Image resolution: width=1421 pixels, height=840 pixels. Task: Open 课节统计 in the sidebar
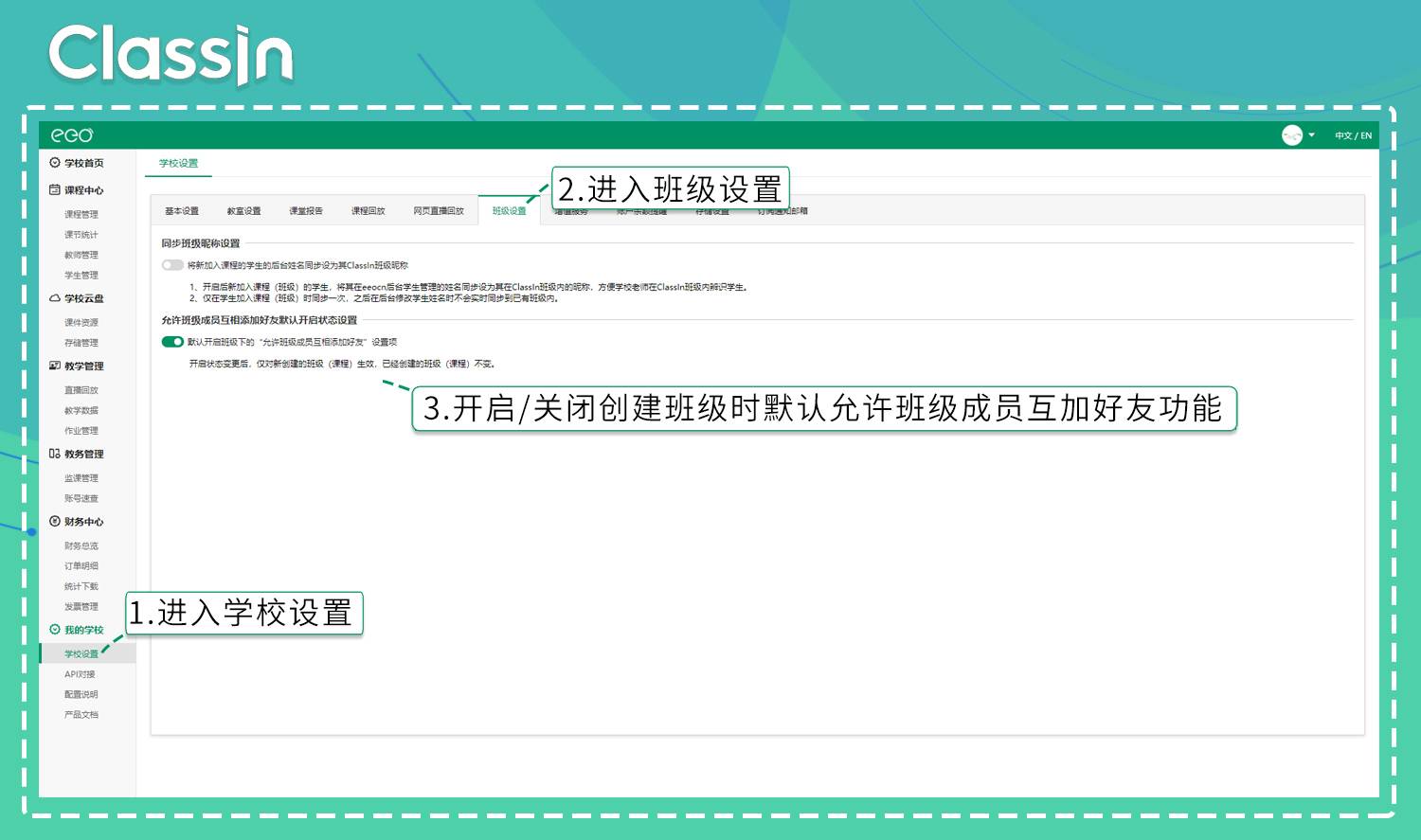click(x=81, y=235)
